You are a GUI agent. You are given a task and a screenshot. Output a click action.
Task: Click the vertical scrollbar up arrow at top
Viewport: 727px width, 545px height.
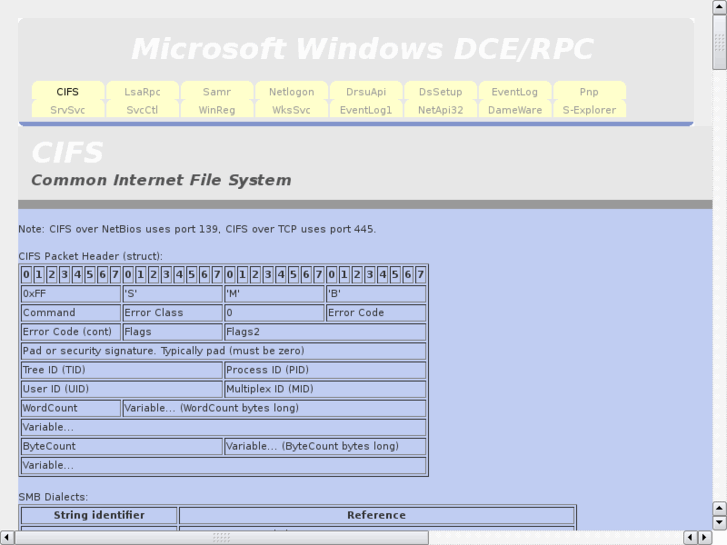pos(720,7)
